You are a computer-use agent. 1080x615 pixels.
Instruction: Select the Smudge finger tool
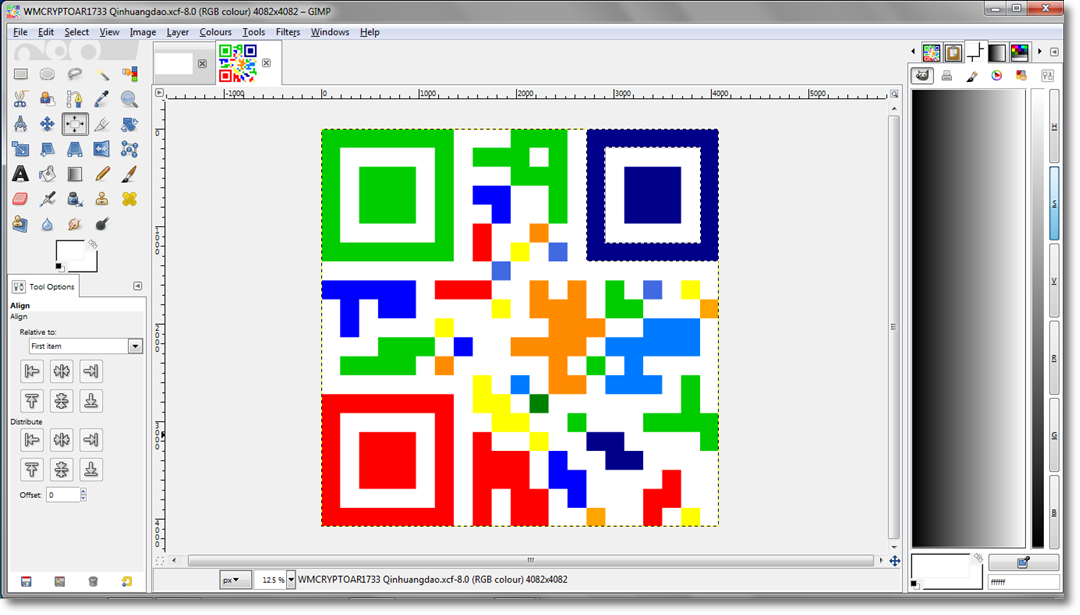pyautogui.click(x=74, y=224)
